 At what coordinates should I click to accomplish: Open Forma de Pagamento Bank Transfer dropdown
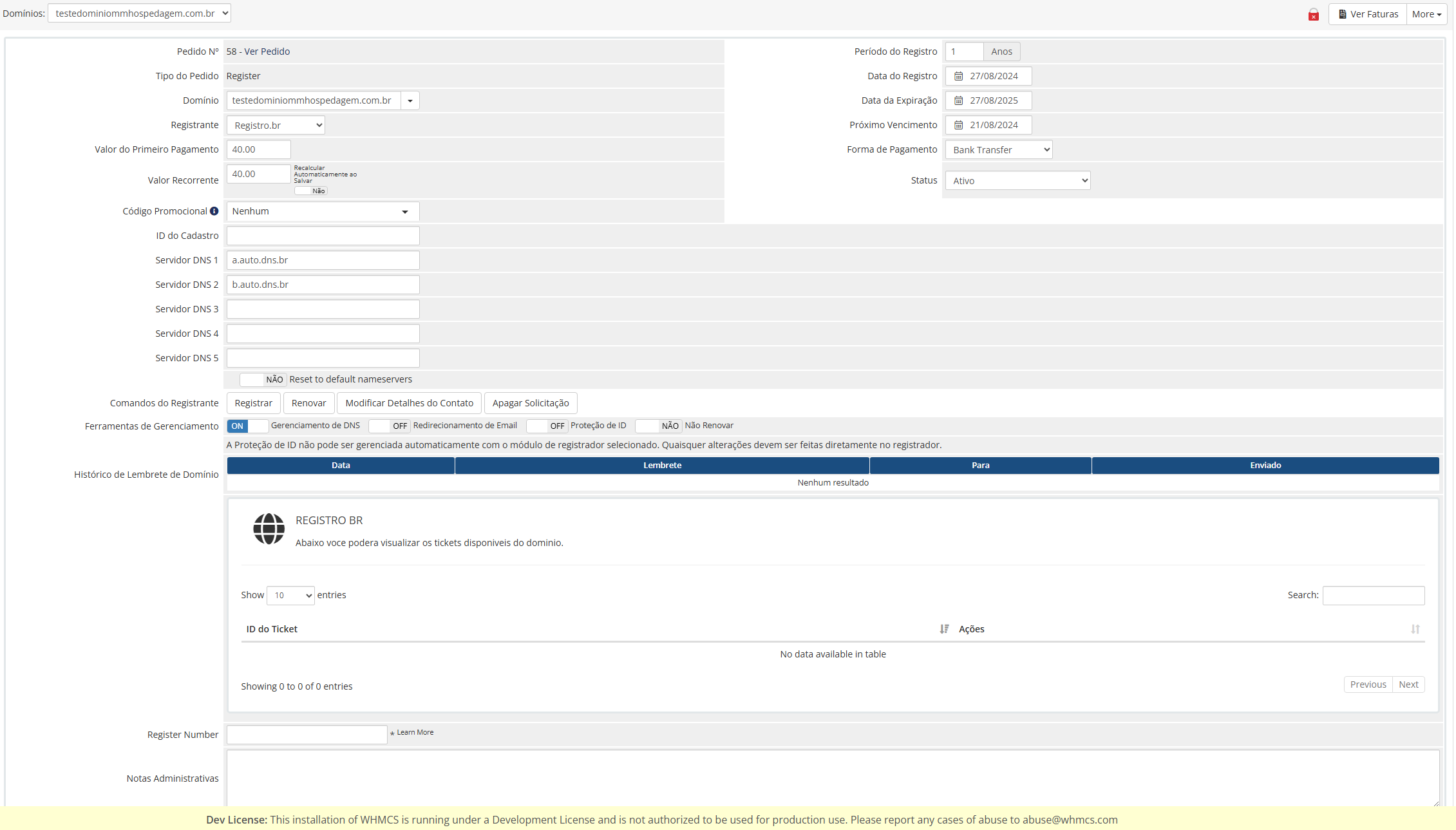(998, 149)
